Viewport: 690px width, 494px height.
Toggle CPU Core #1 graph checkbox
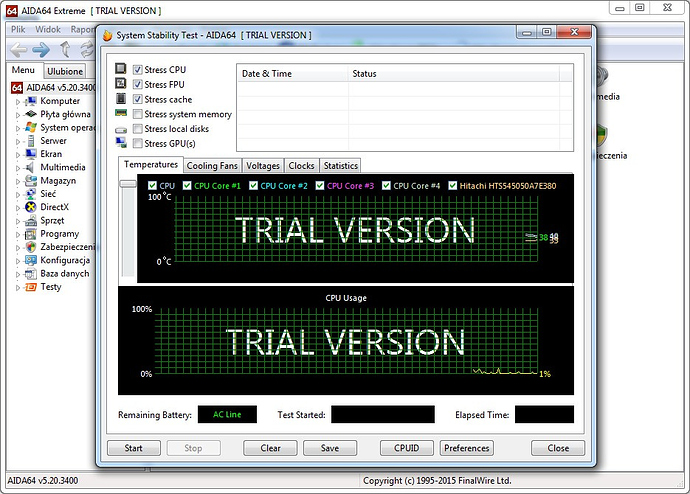187,186
